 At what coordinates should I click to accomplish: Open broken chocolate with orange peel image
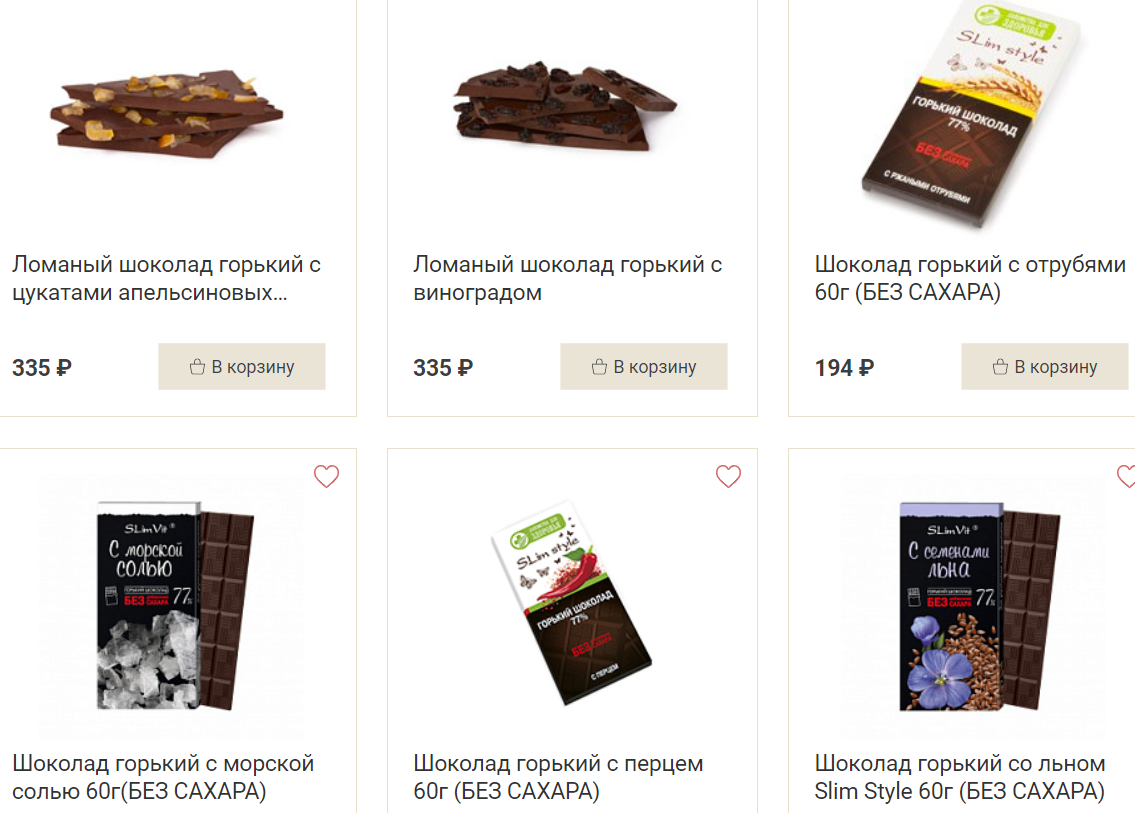tap(166, 114)
